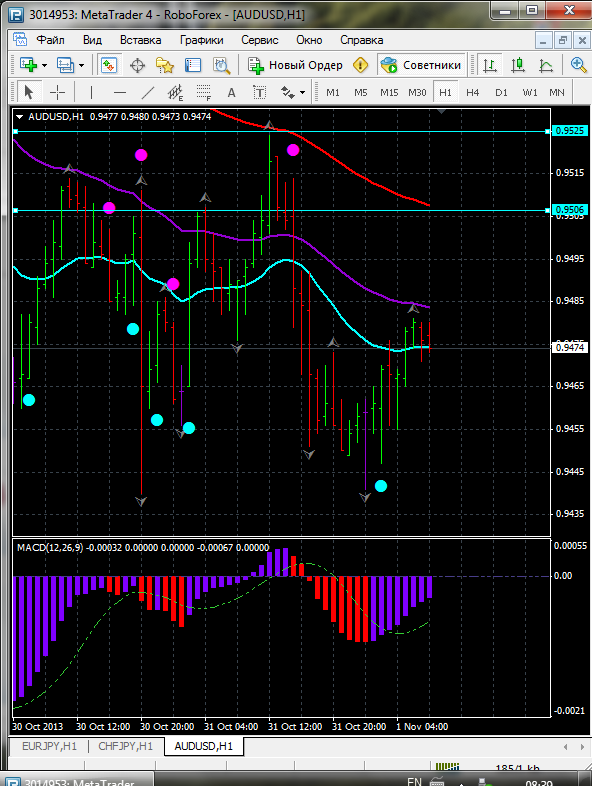600x786 pixels.
Task: Select the Crosshair tool
Action: (x=58, y=92)
